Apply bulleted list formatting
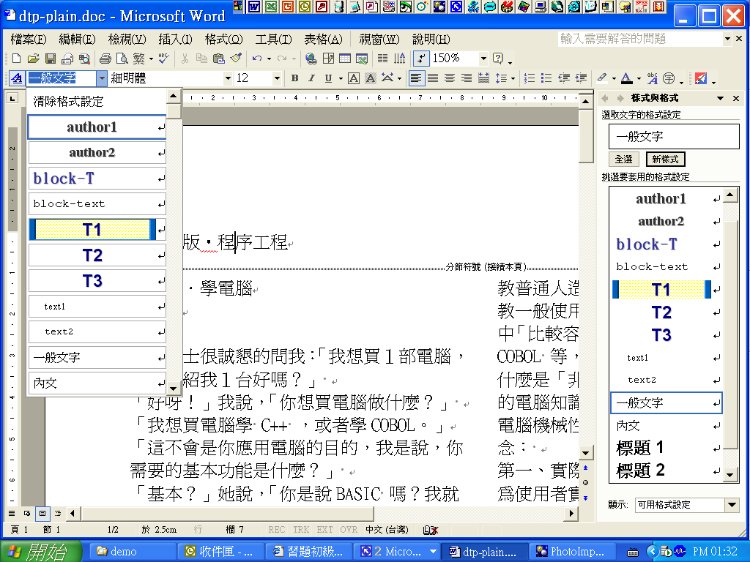Viewport: 750px width, 562px height. 546,78
